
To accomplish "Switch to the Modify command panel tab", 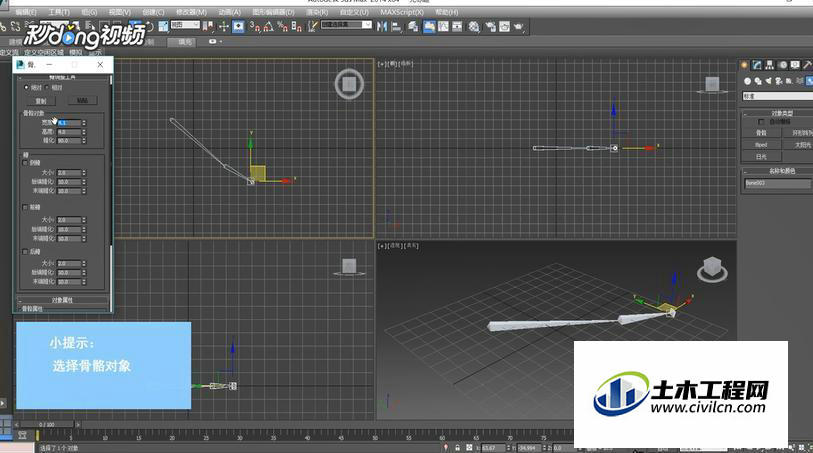I will [757, 65].
